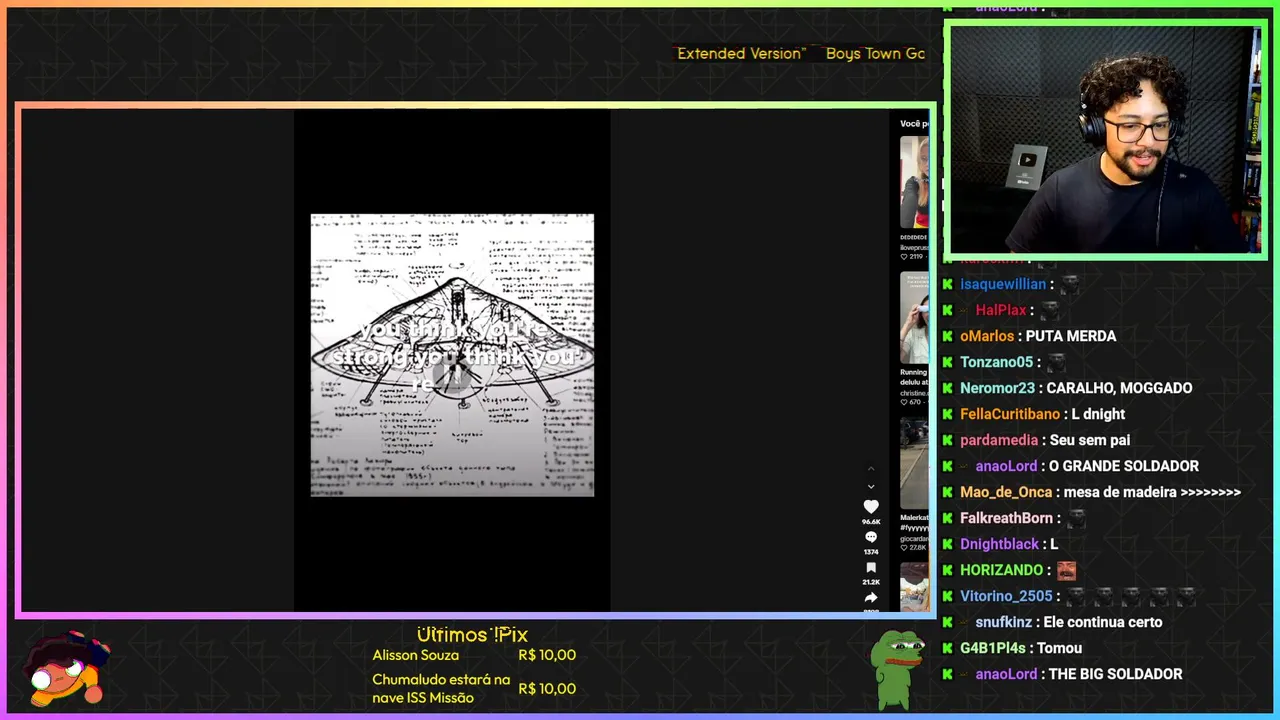Click the first R$ 10,00 donation amount
The image size is (1280, 720).
(x=547, y=655)
